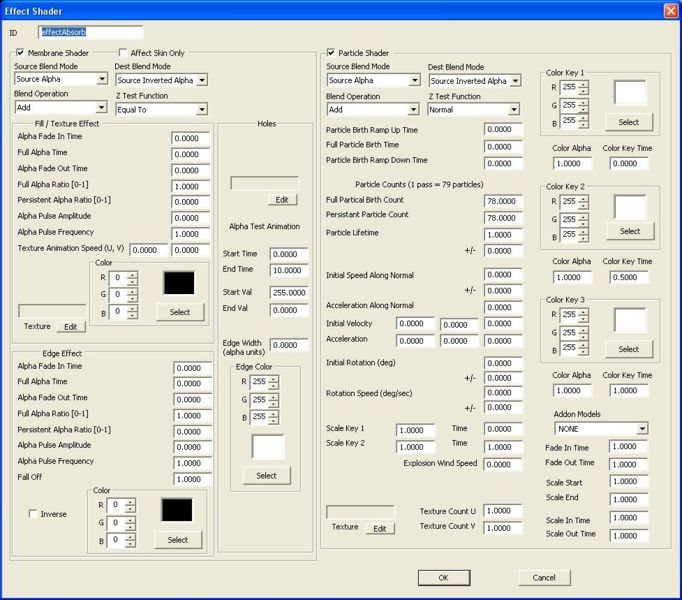Viewport: 682px width, 600px height.
Task: Click Particle Lifetime value field
Action: pyautogui.click(x=503, y=235)
